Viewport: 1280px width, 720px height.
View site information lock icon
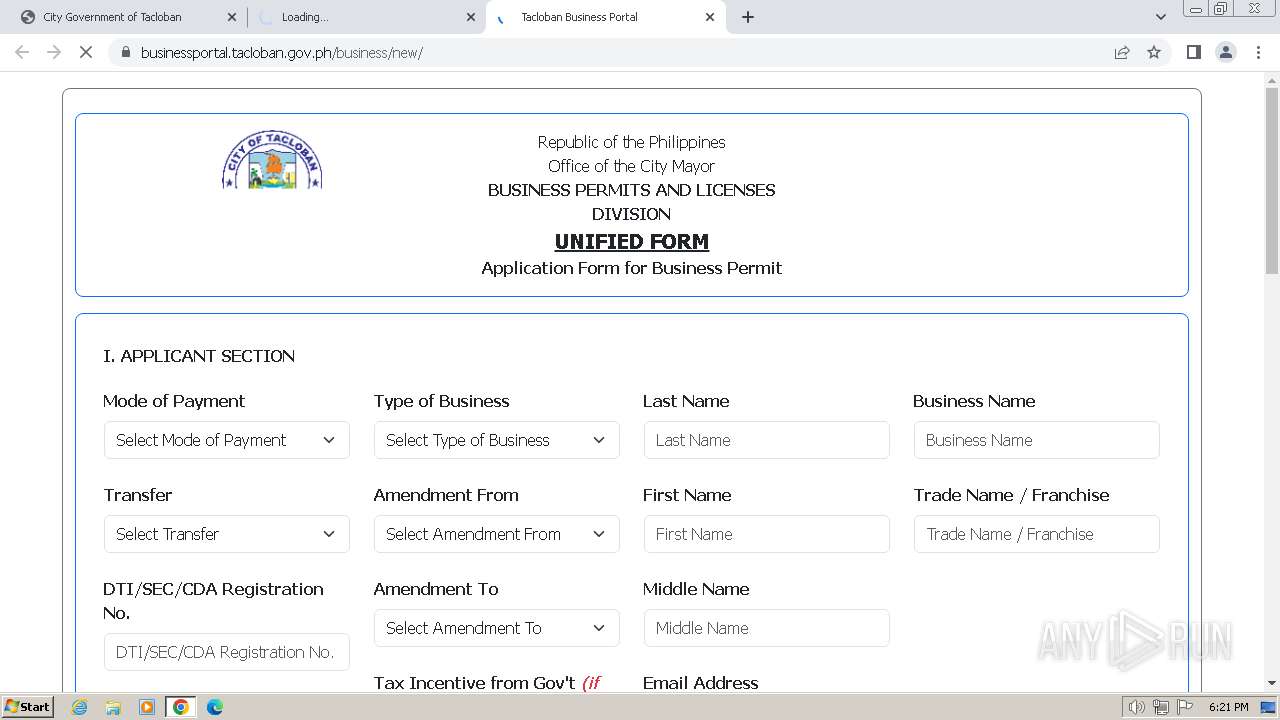click(x=125, y=52)
